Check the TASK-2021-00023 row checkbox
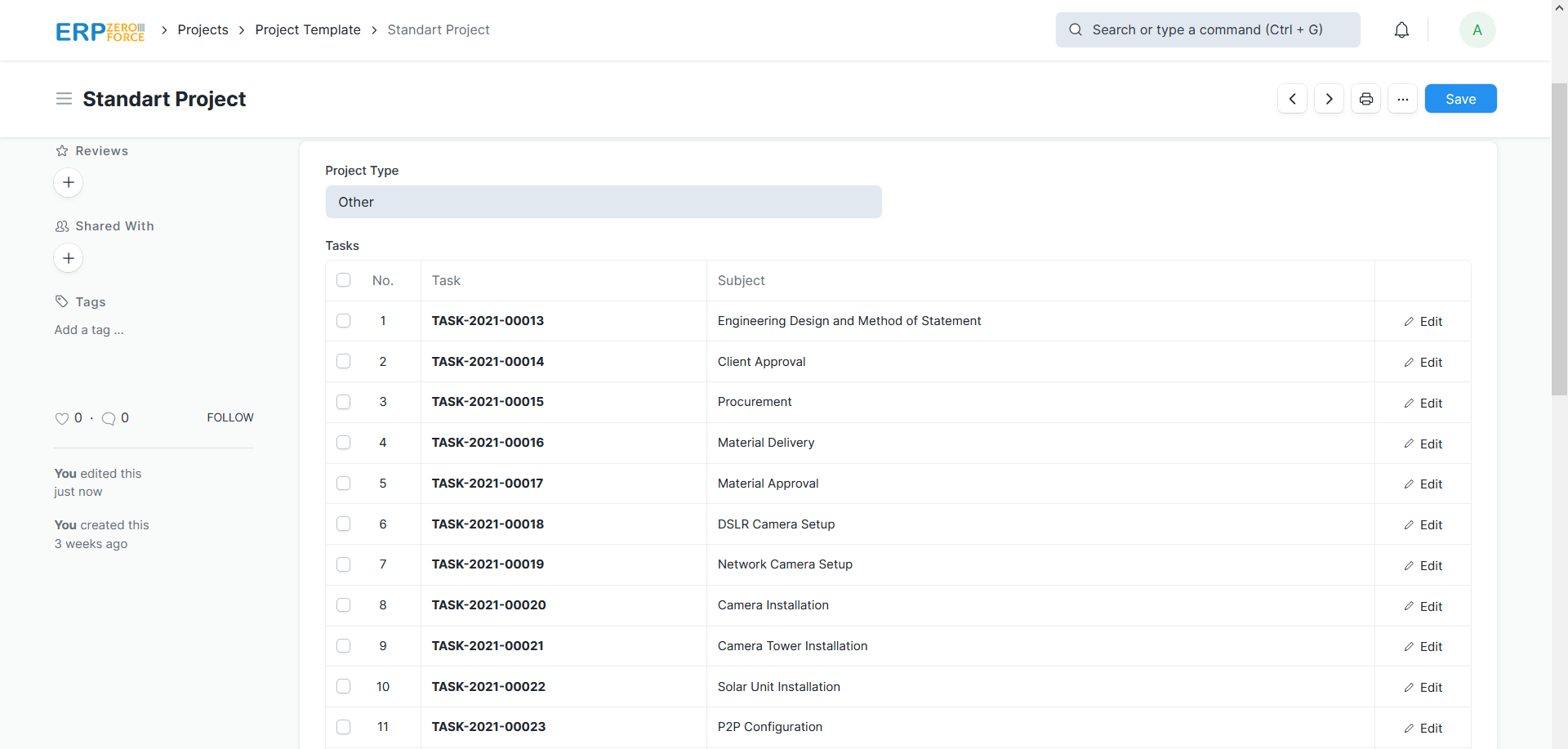1568x749 pixels. (x=343, y=727)
